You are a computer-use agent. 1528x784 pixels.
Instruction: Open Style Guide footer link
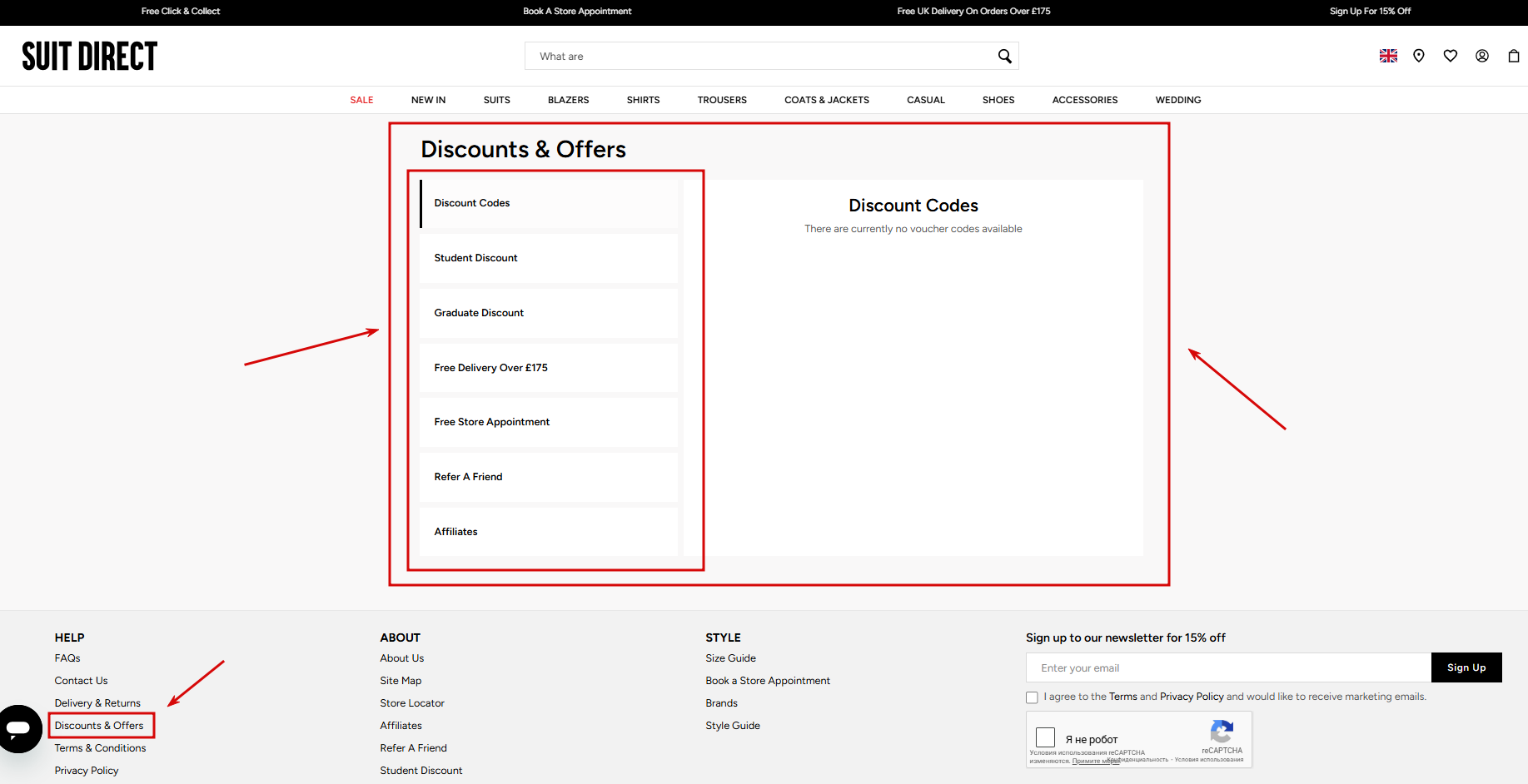(x=733, y=726)
